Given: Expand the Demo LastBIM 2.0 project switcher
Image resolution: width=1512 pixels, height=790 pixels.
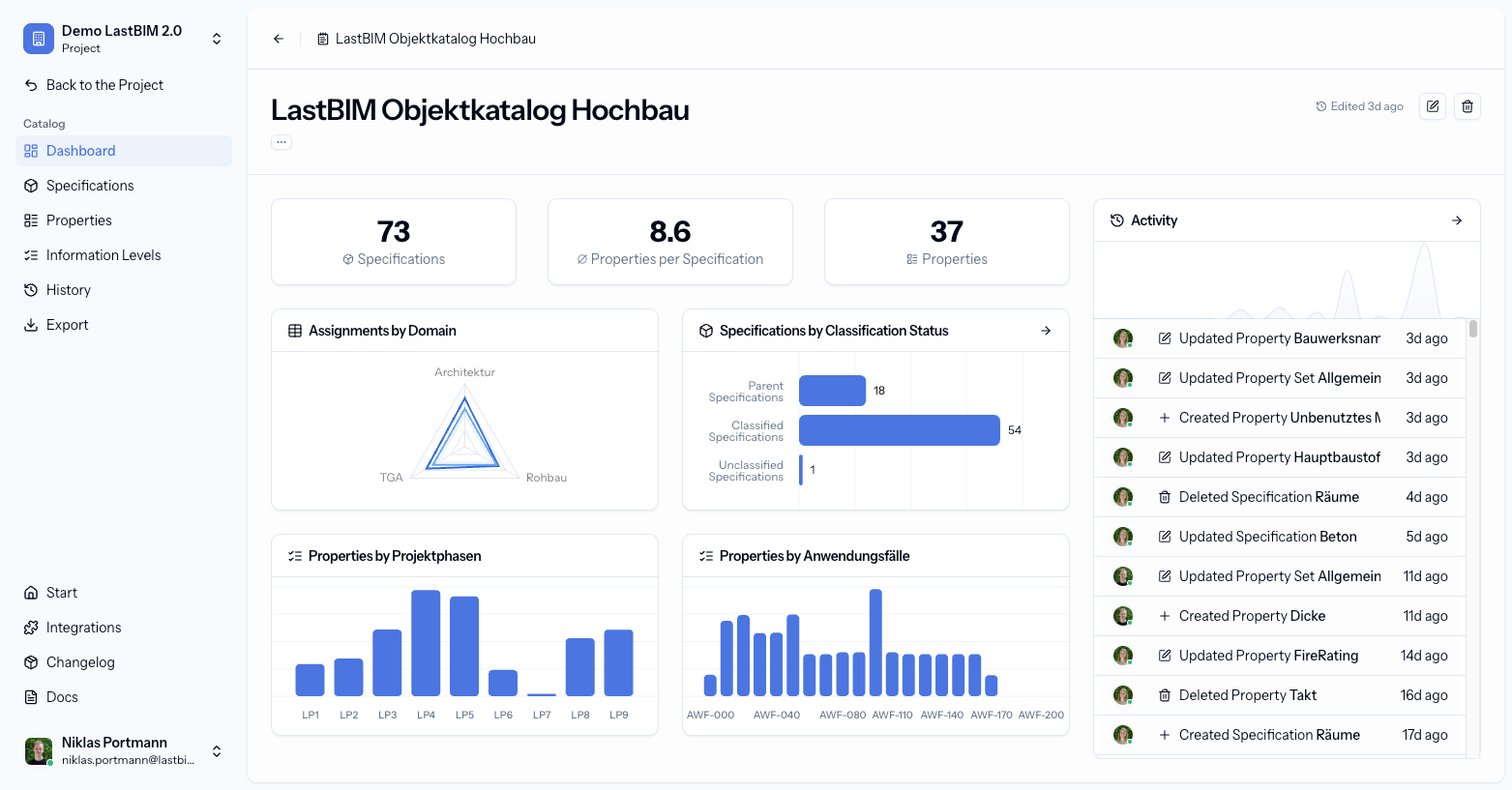Looking at the screenshot, I should pyautogui.click(x=217, y=39).
